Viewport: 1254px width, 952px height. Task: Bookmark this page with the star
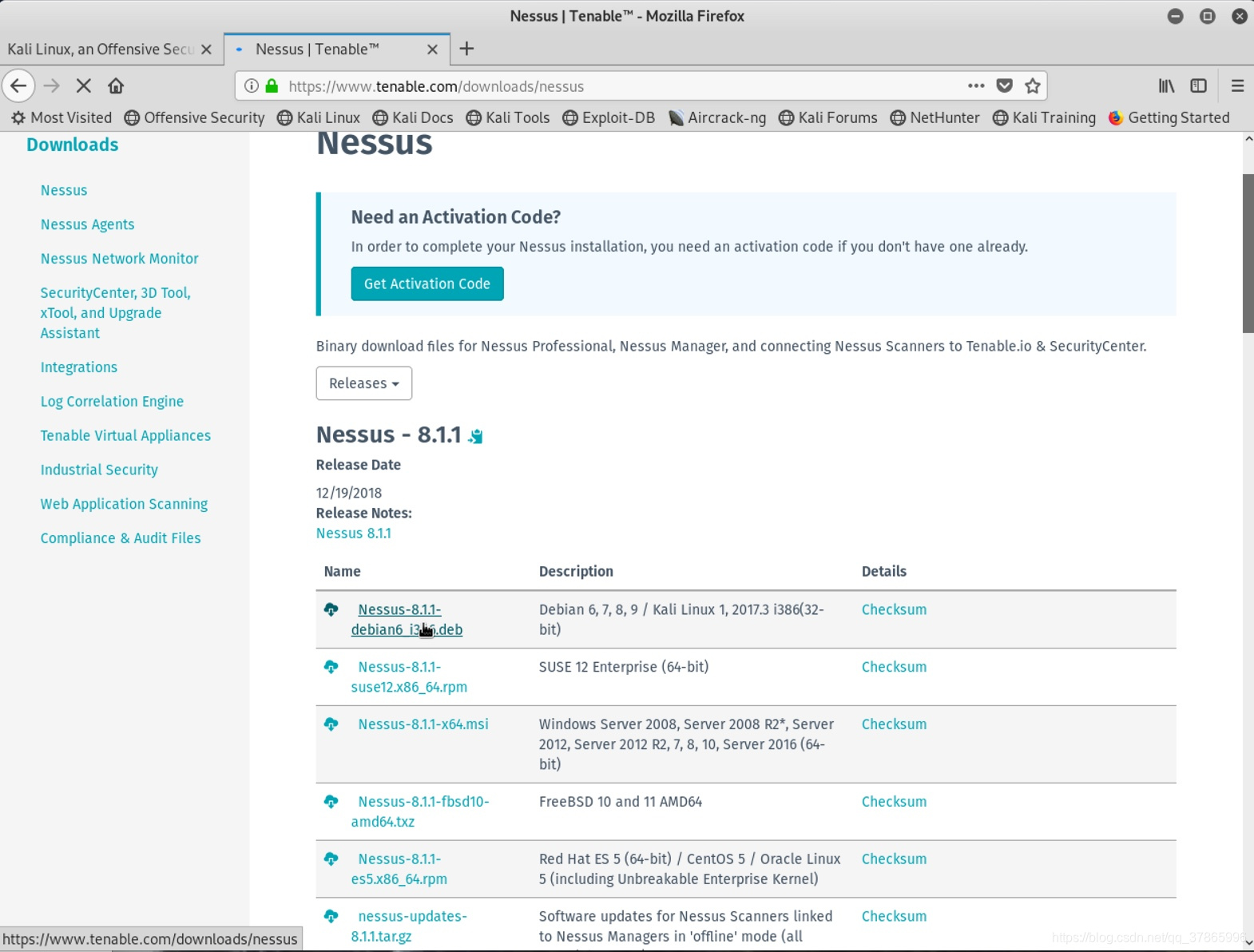[1033, 85]
